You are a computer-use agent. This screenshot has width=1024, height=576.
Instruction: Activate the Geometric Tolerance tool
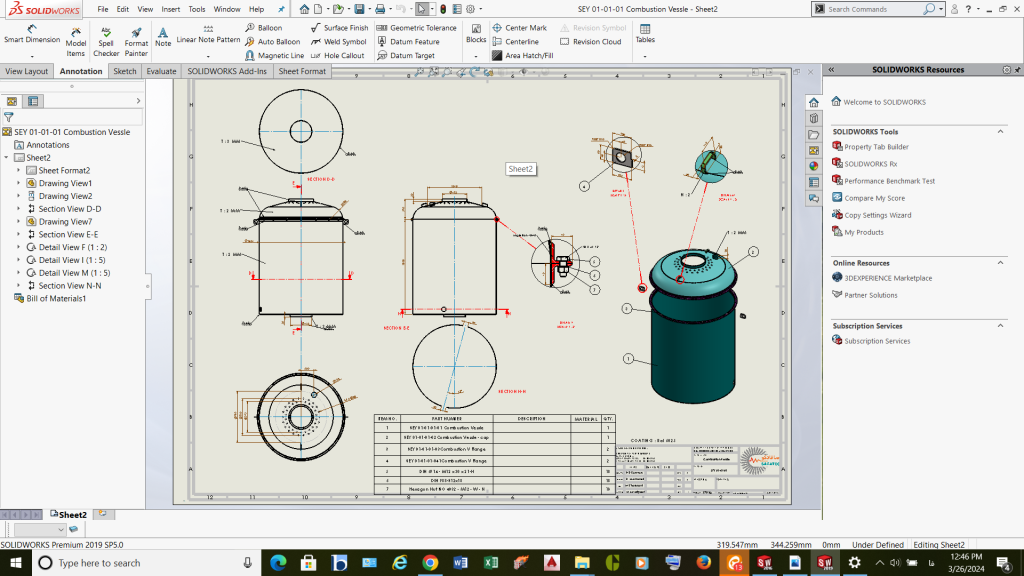tap(416, 28)
